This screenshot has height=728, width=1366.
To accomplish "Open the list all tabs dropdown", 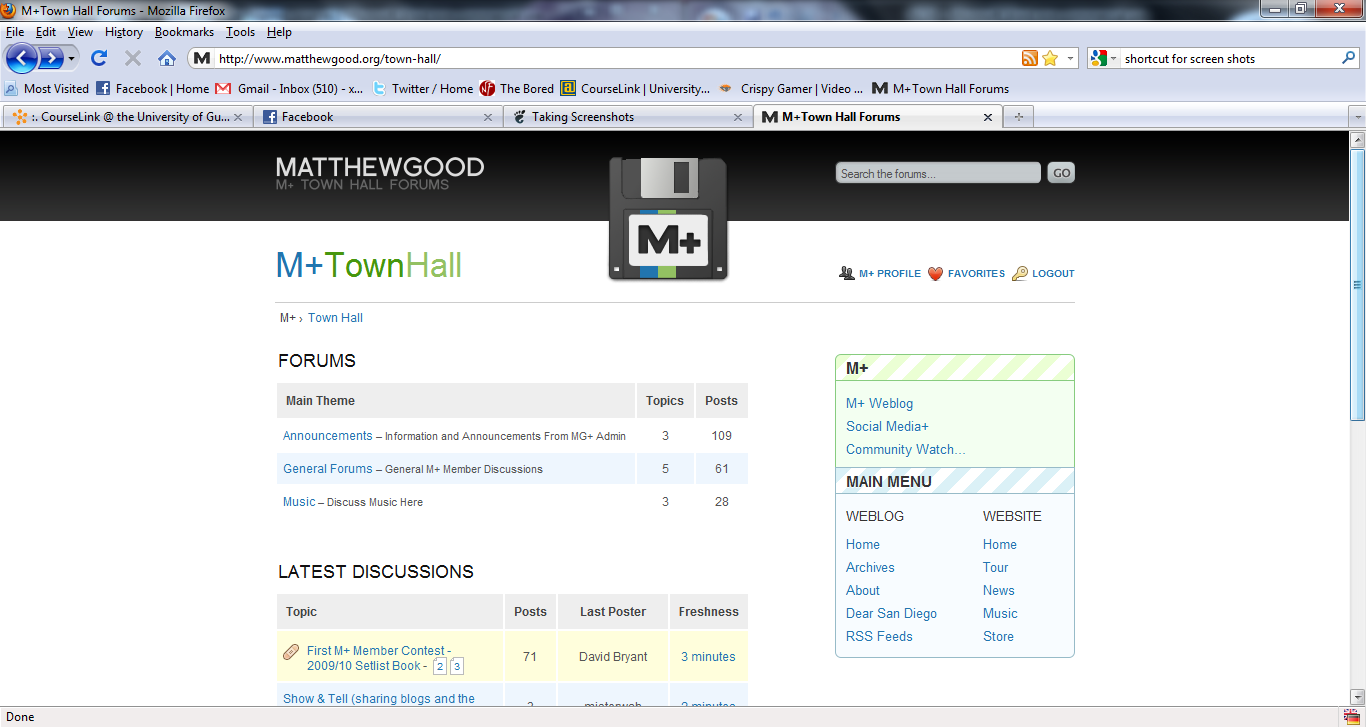I will click(x=1357, y=117).
